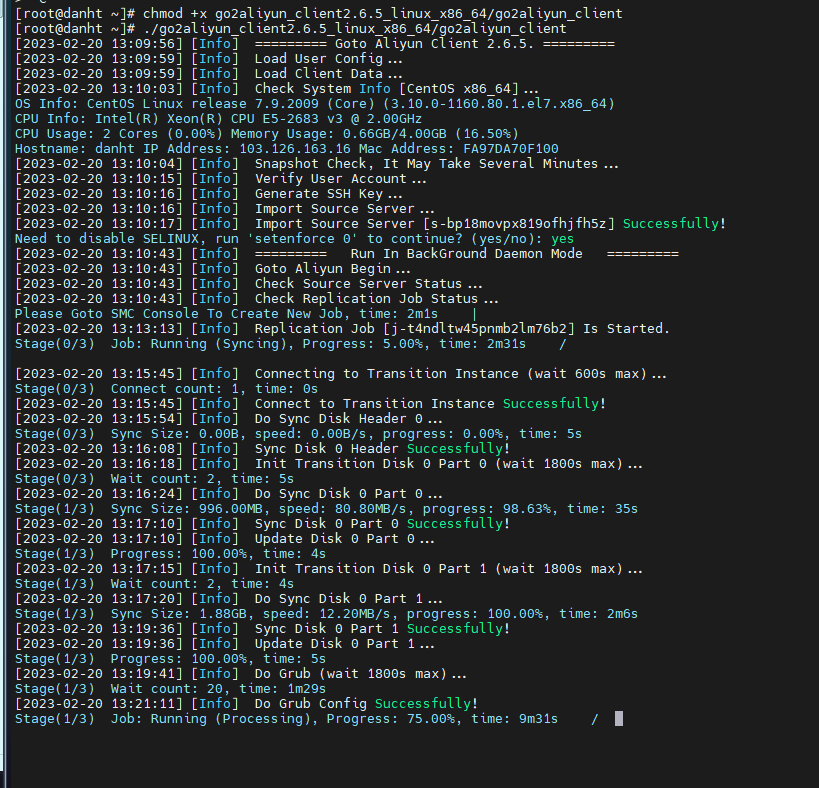Click the blue sidebar strip on left edge
Screen dimensions: 819x788
[3, 400]
